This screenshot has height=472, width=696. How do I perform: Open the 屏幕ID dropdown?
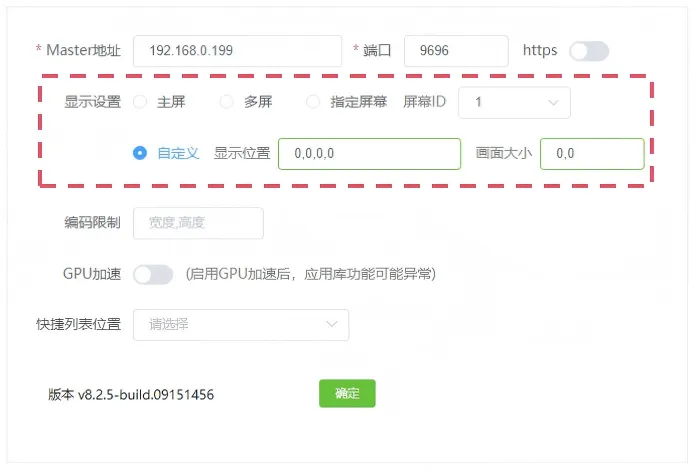[514, 103]
